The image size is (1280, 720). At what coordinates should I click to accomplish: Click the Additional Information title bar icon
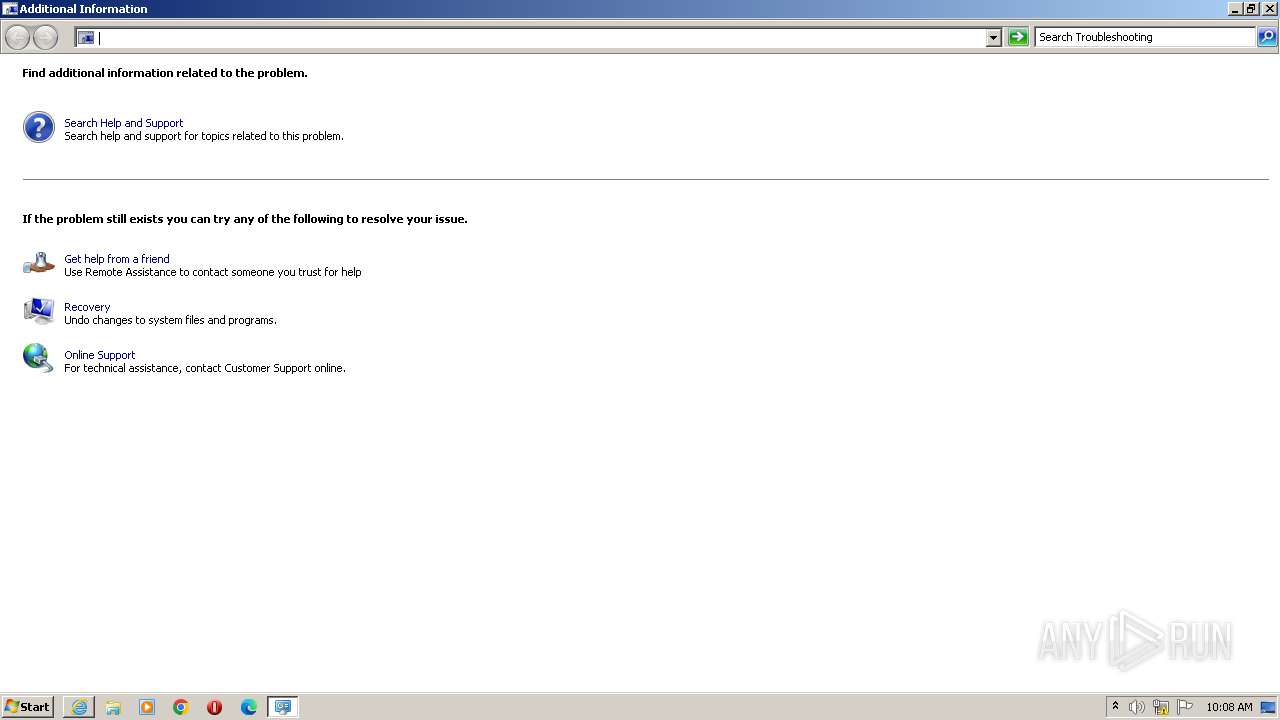pos(10,9)
